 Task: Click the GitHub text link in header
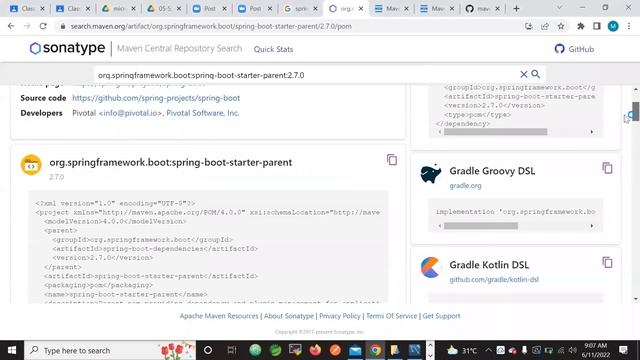(581, 49)
